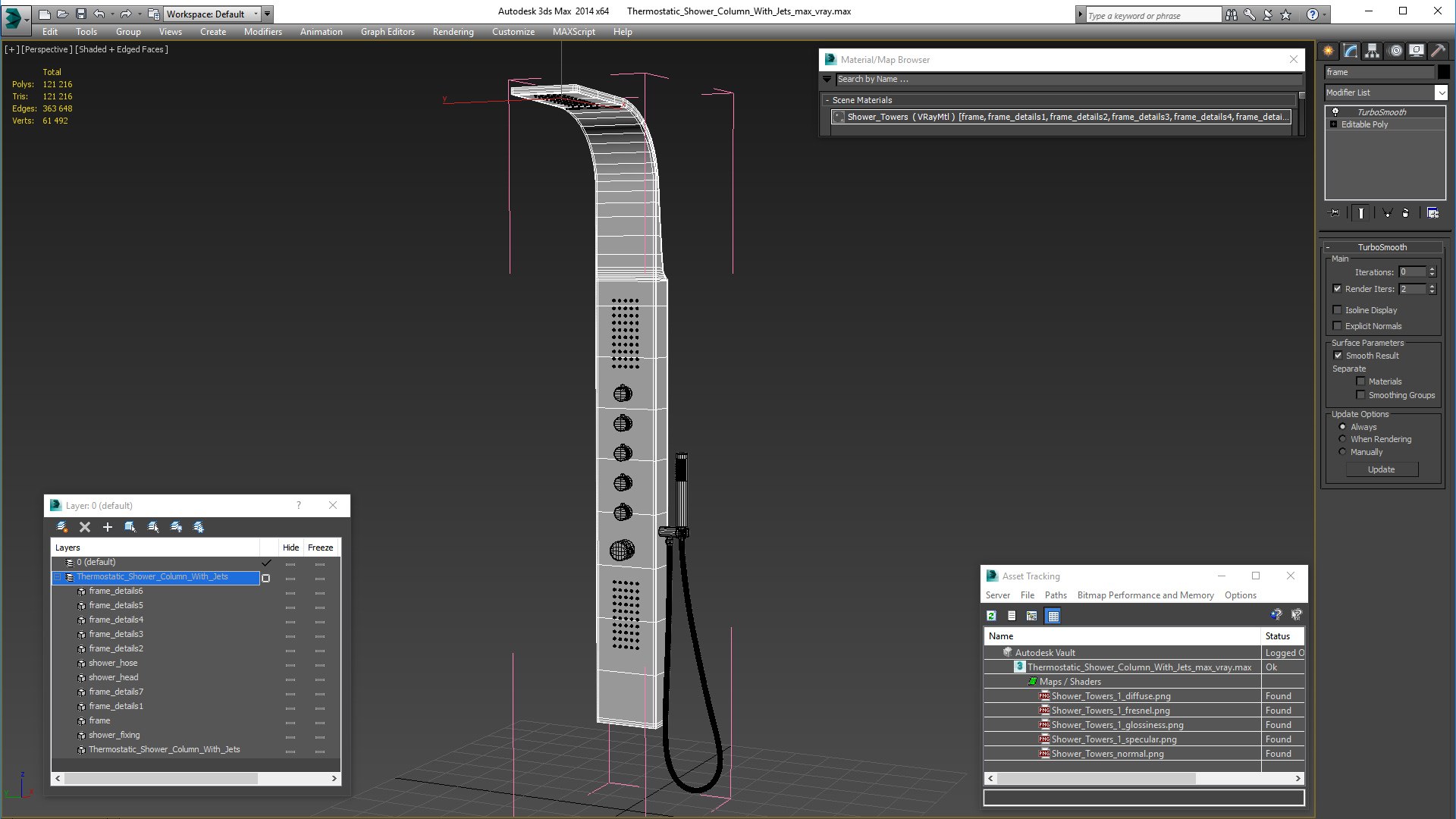This screenshot has width=1456, height=819.
Task: Click Delete layer X icon
Action: click(85, 527)
